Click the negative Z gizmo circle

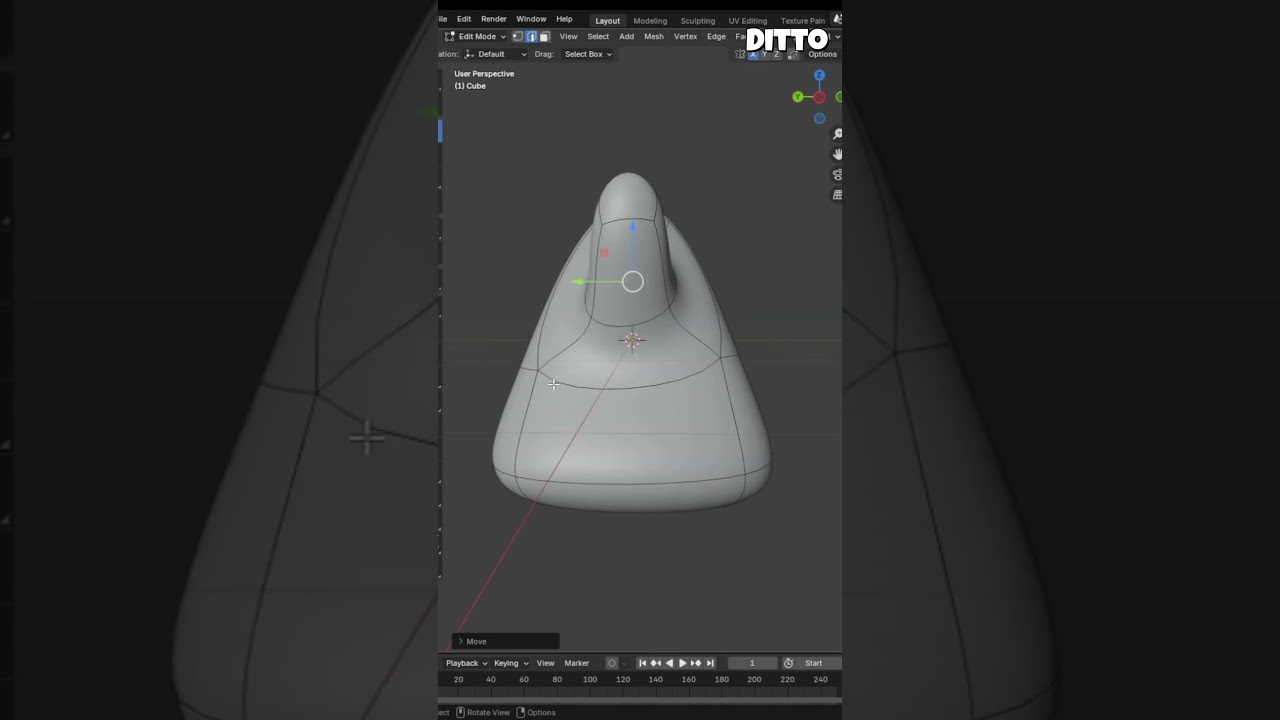(x=819, y=118)
